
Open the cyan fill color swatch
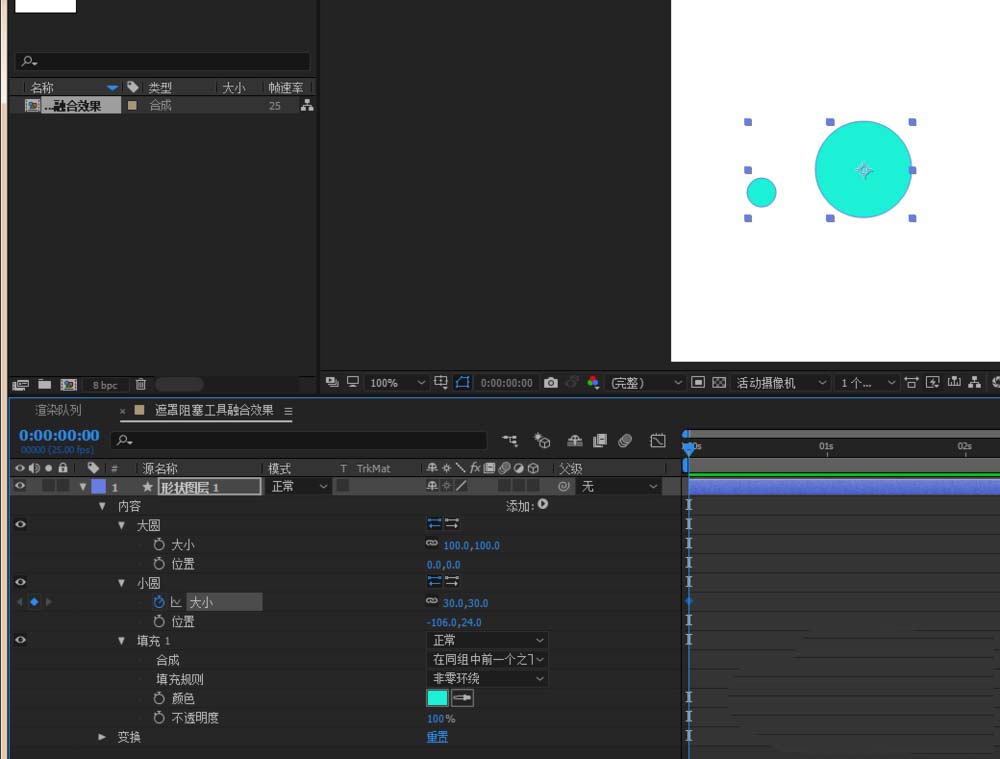(437, 698)
